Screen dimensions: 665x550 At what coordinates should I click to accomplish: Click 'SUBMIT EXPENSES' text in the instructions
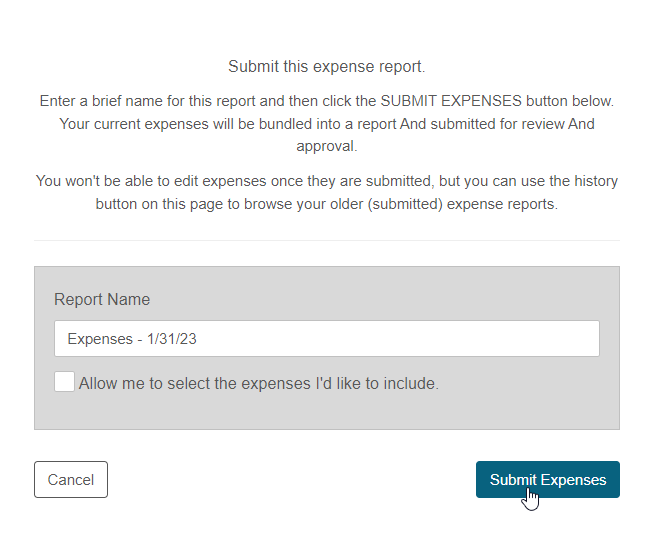pos(451,101)
